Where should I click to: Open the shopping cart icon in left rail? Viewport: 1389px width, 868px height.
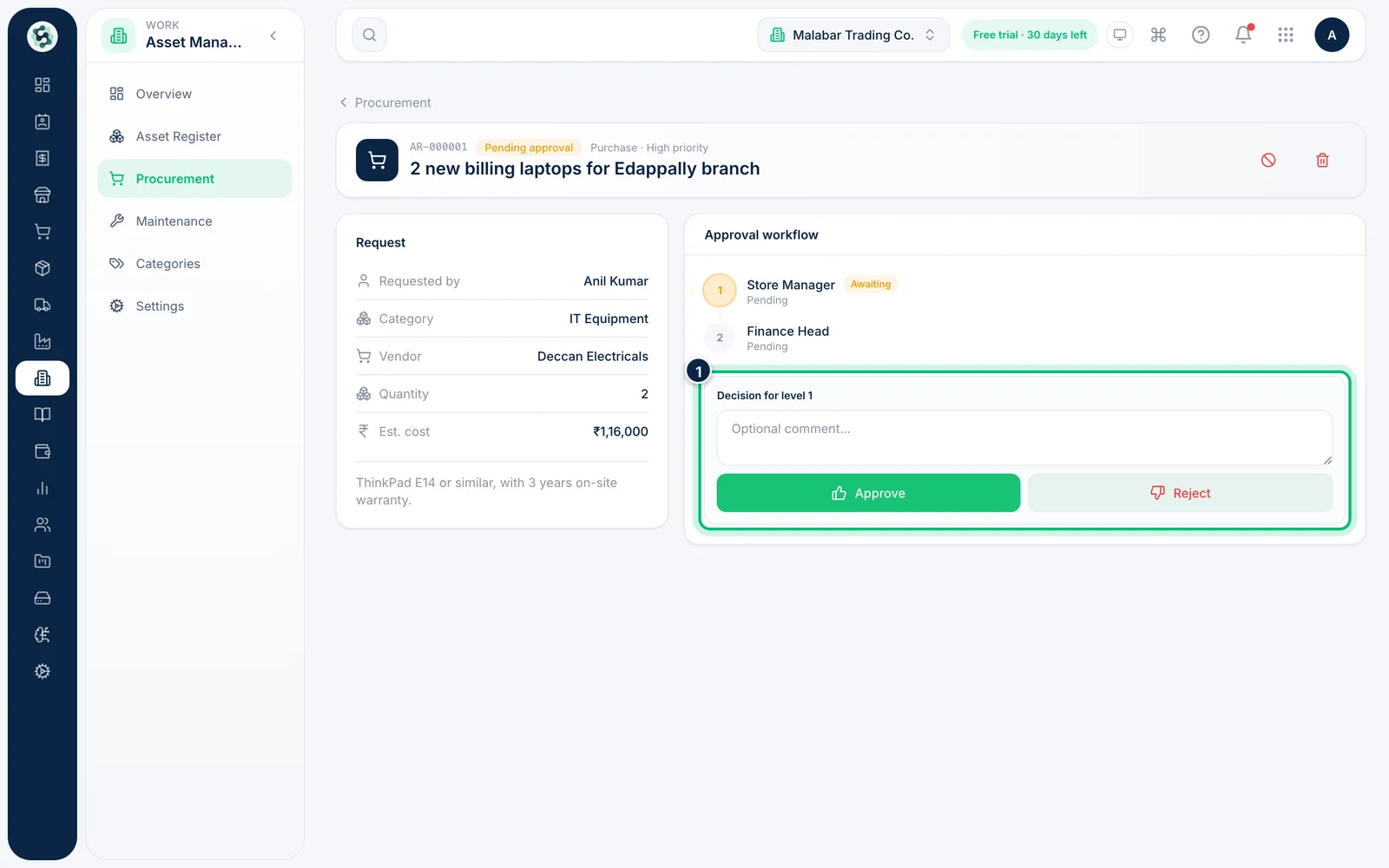[42, 232]
